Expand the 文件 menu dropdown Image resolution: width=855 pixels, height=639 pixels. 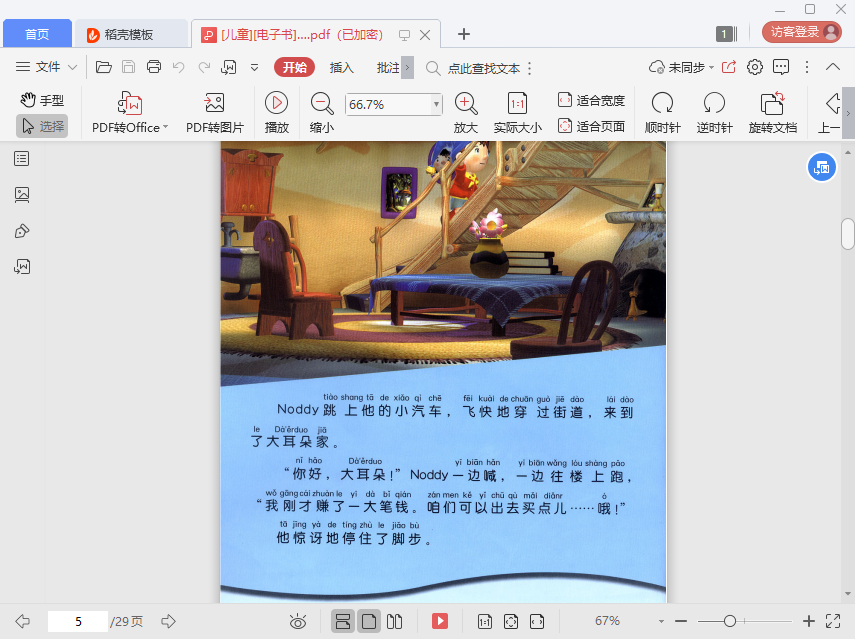(x=46, y=67)
